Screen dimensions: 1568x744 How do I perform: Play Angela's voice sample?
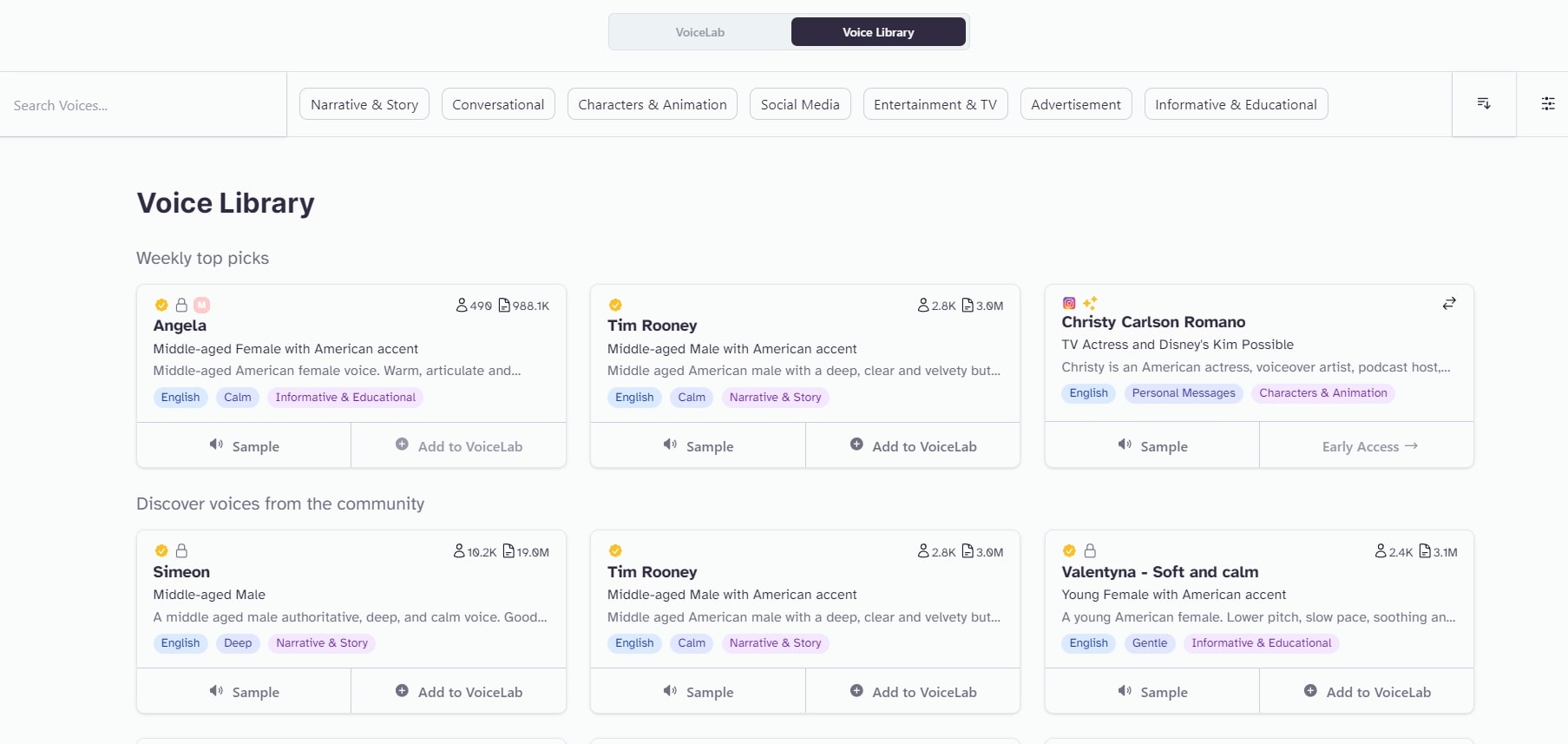[x=244, y=445]
